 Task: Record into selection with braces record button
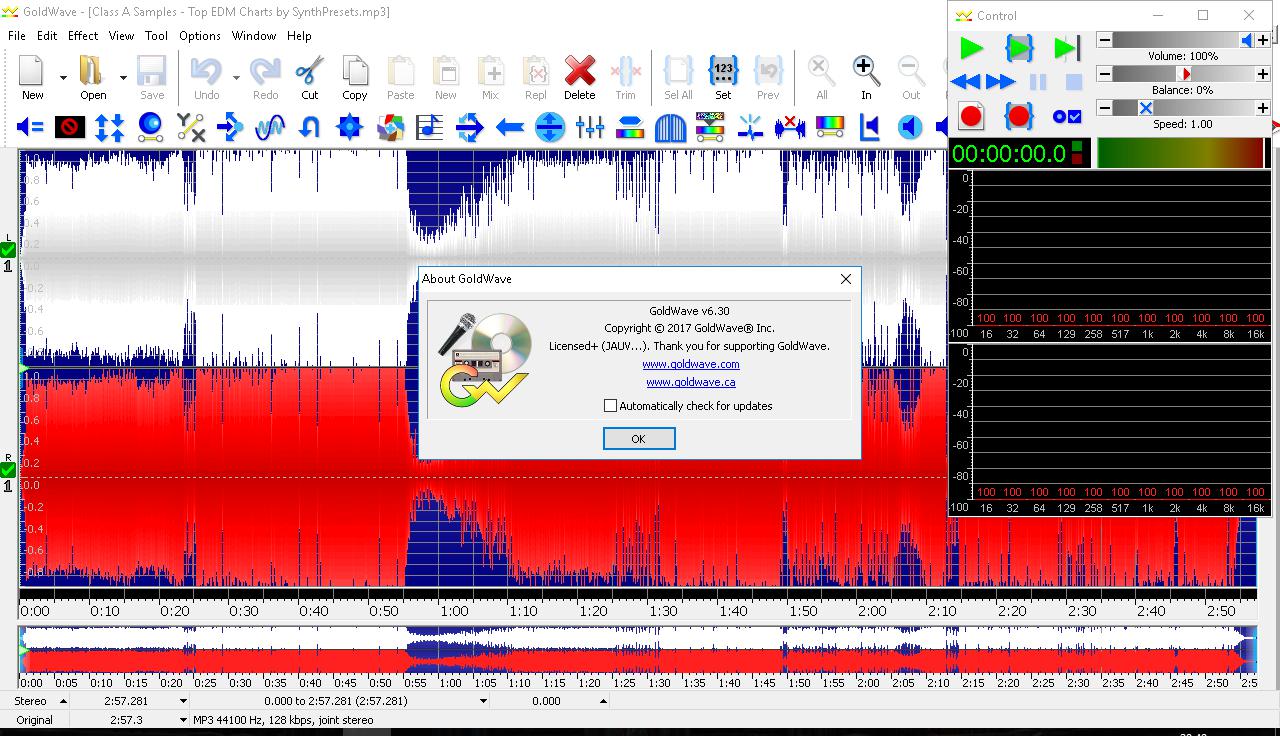[x=1019, y=116]
